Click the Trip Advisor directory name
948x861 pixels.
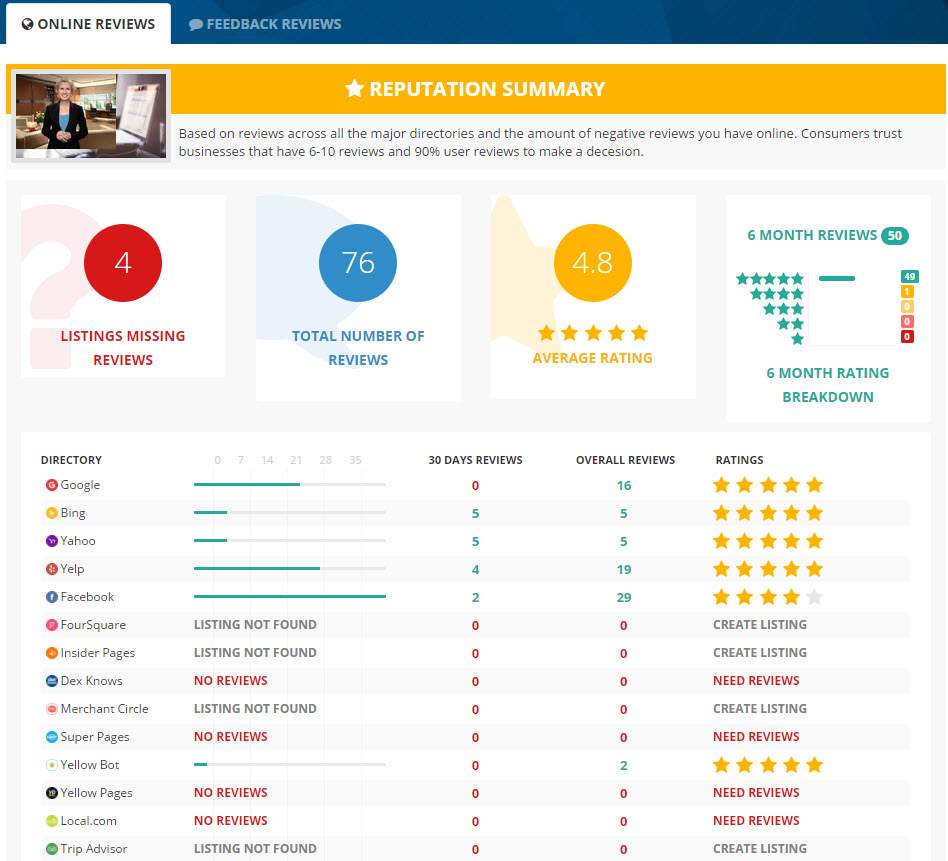tap(94, 849)
